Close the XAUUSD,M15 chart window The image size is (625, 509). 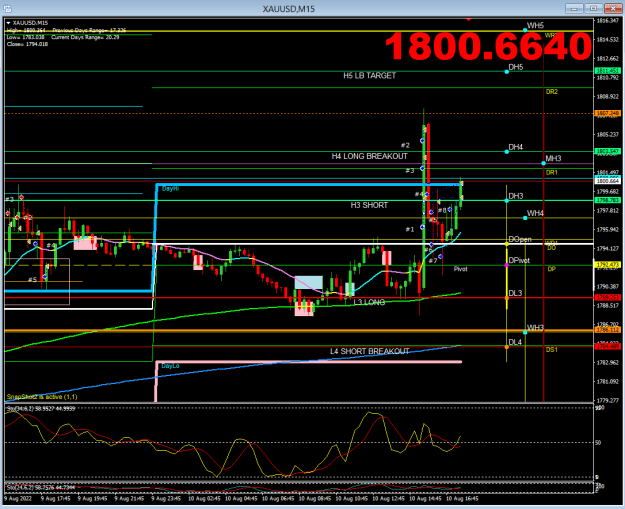[613, 8]
